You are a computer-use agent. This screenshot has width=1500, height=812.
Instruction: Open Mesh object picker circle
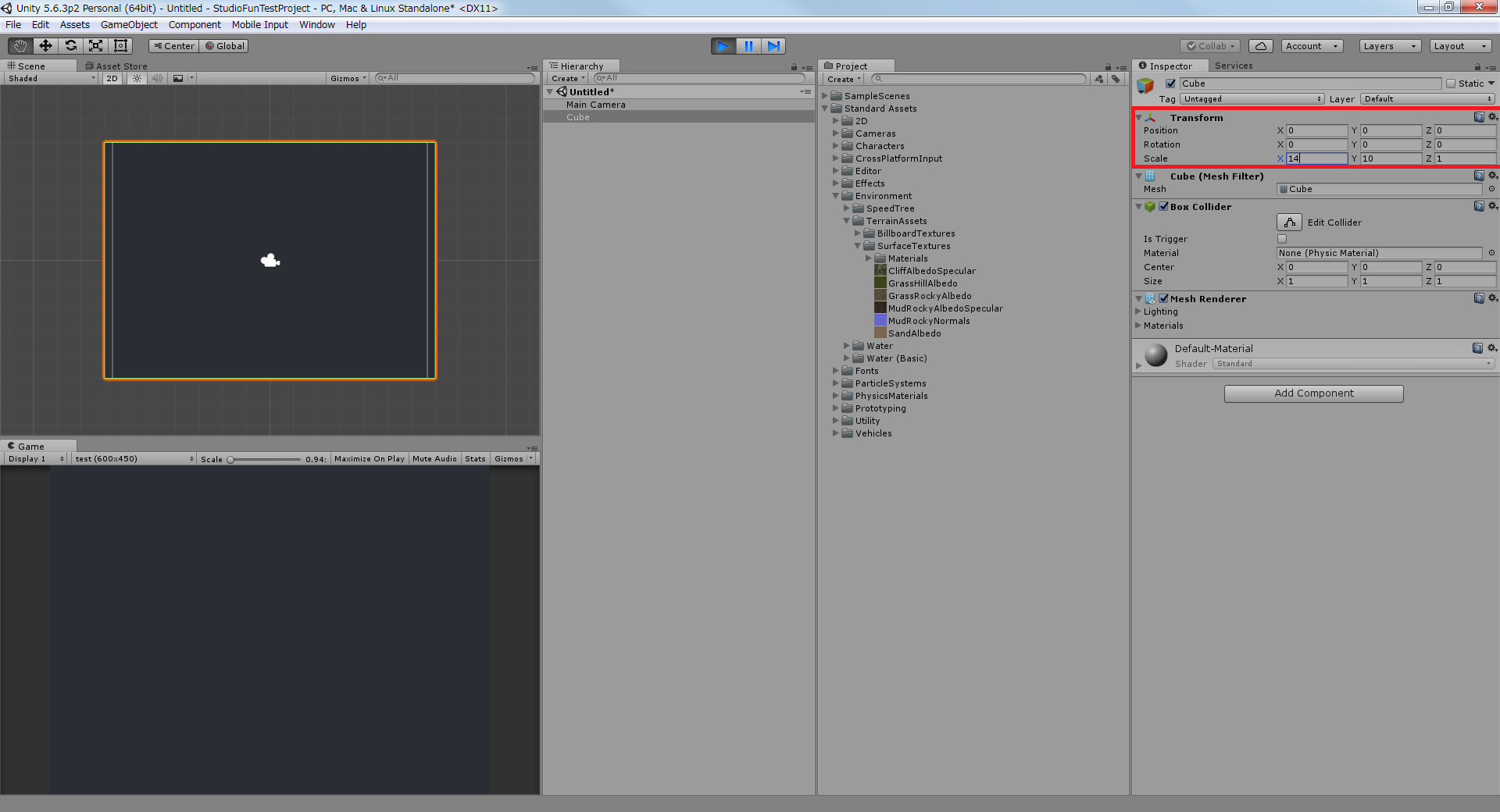[1491, 189]
